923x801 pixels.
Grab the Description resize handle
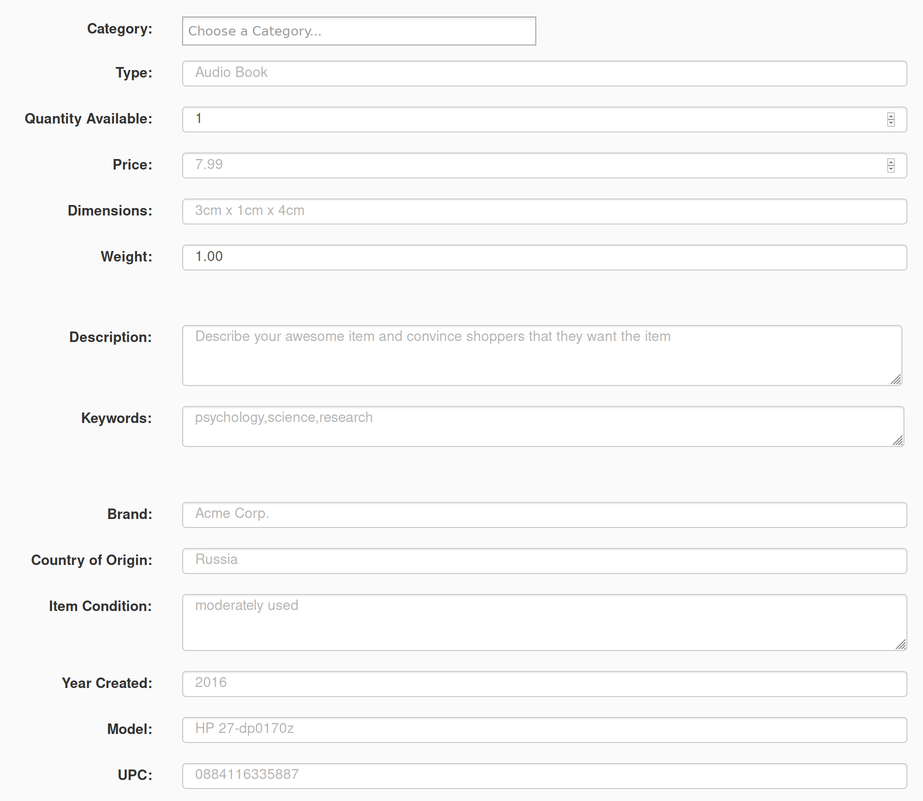pyautogui.click(x=895, y=379)
